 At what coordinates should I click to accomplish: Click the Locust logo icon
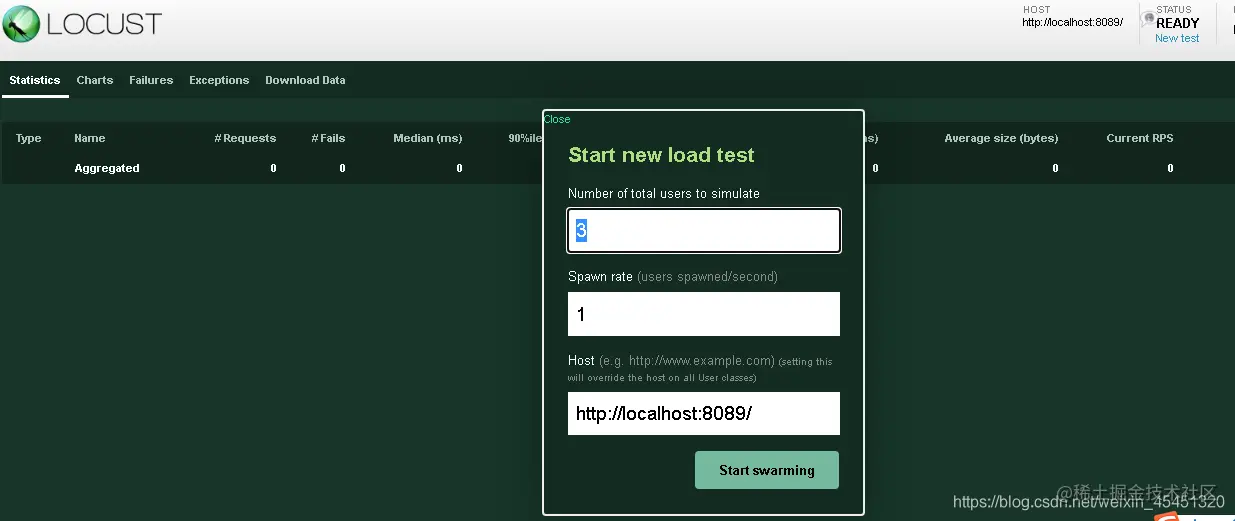22,23
